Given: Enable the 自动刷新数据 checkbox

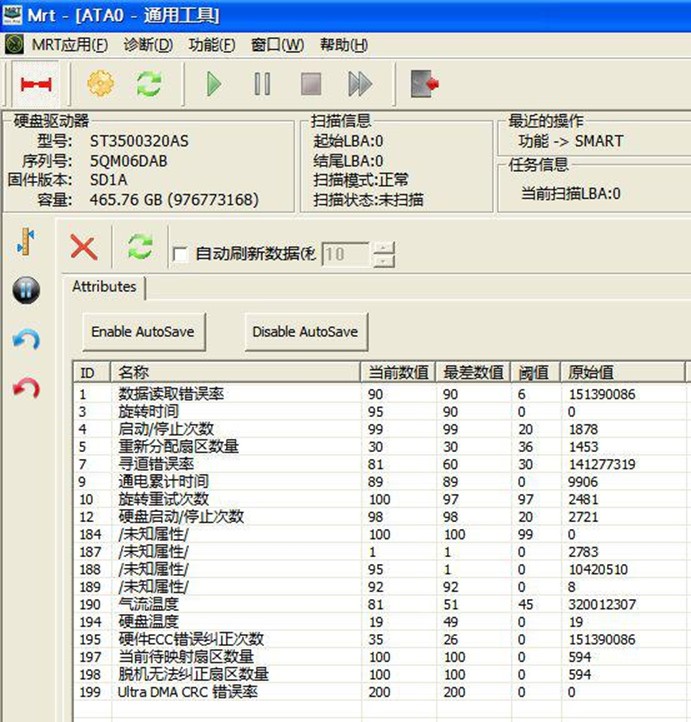Looking at the screenshot, I should [x=180, y=255].
